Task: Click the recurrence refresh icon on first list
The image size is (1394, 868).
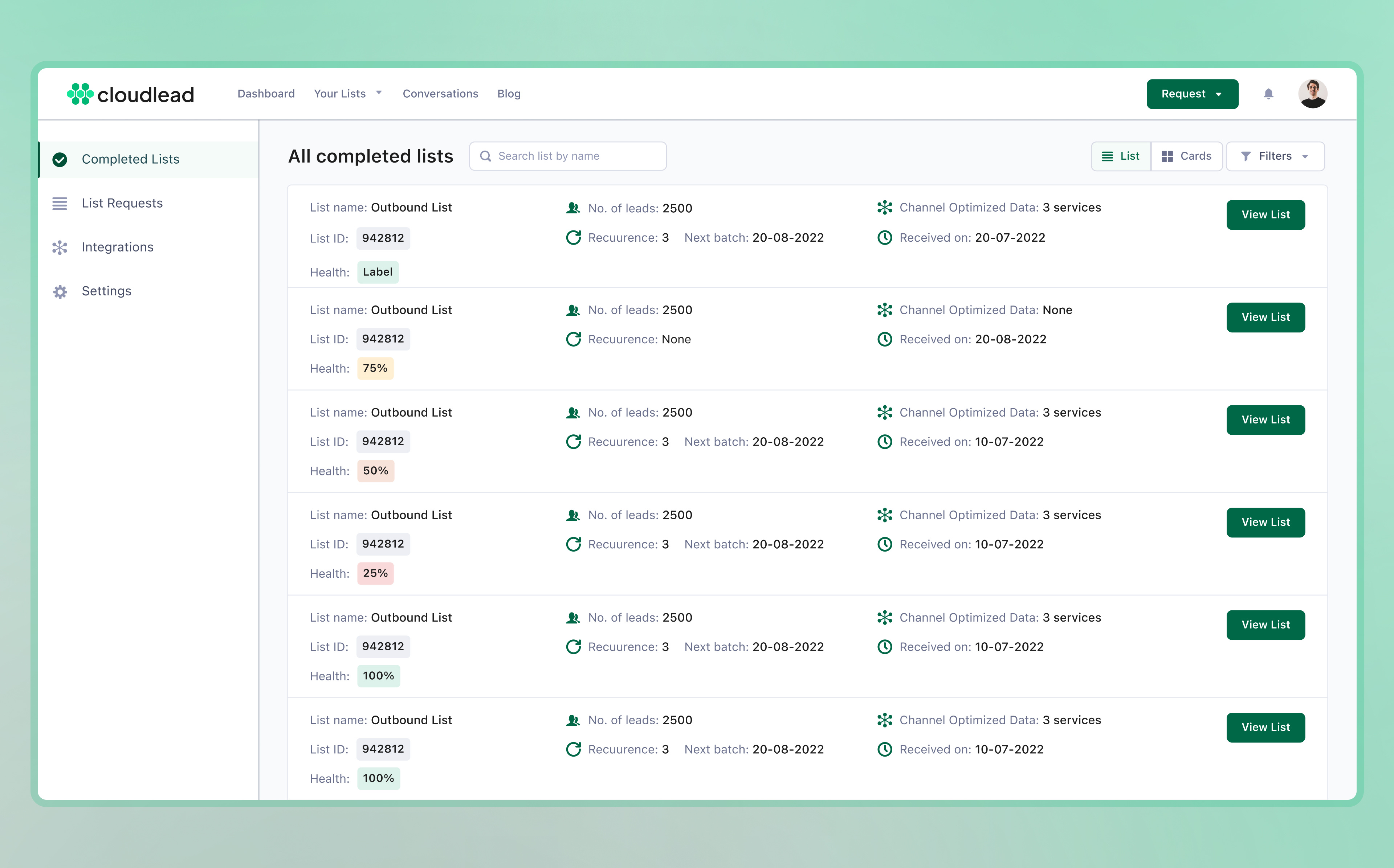Action: [574, 237]
